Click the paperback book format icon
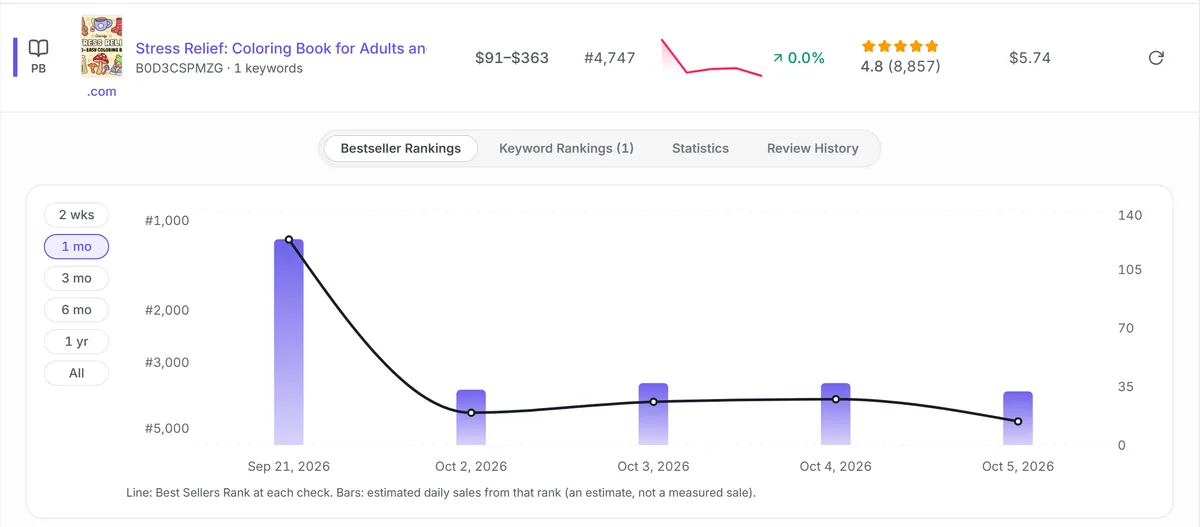The width and height of the screenshot is (1200, 527). pos(38,48)
